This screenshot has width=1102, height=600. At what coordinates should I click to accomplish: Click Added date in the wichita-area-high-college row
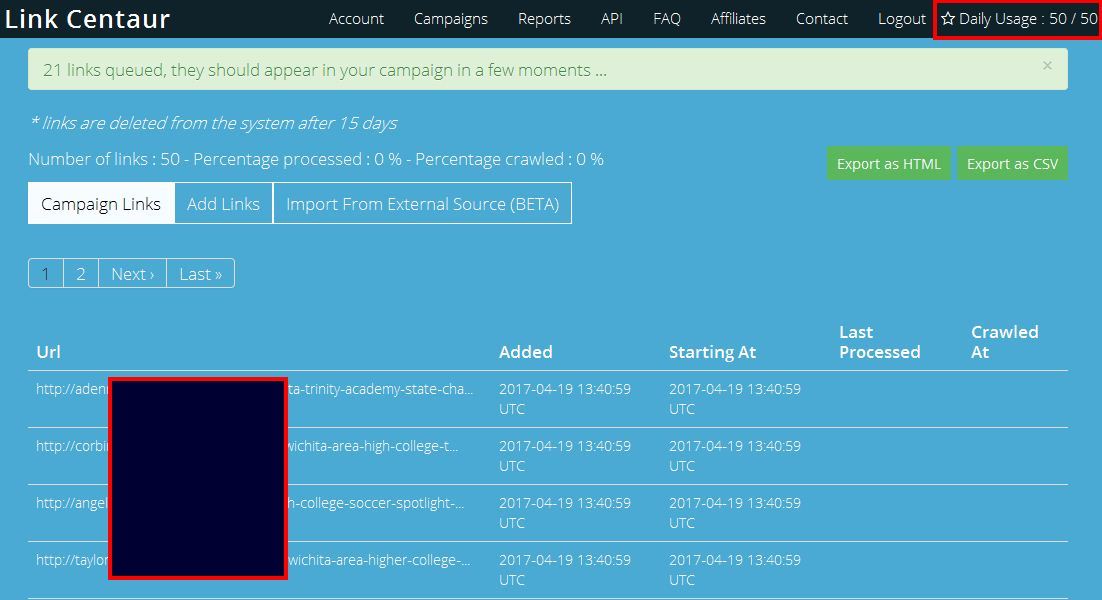pyautogui.click(x=565, y=456)
